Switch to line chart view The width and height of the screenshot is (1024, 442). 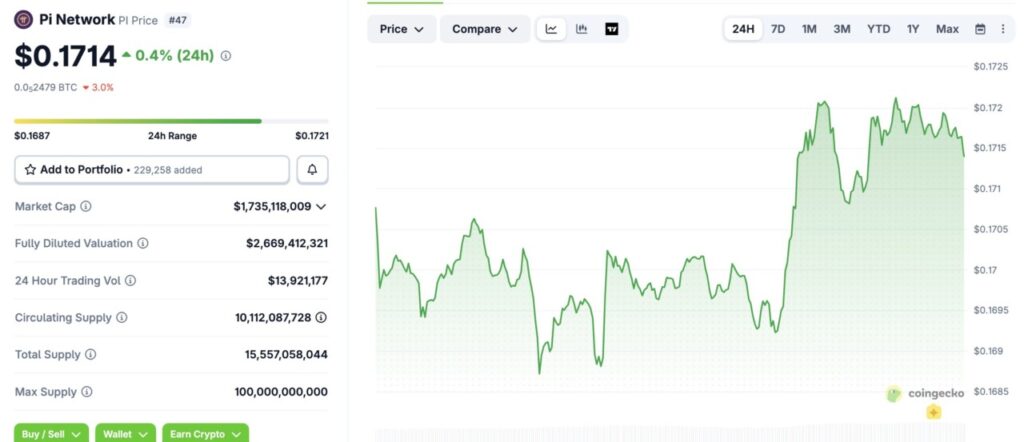tap(551, 29)
